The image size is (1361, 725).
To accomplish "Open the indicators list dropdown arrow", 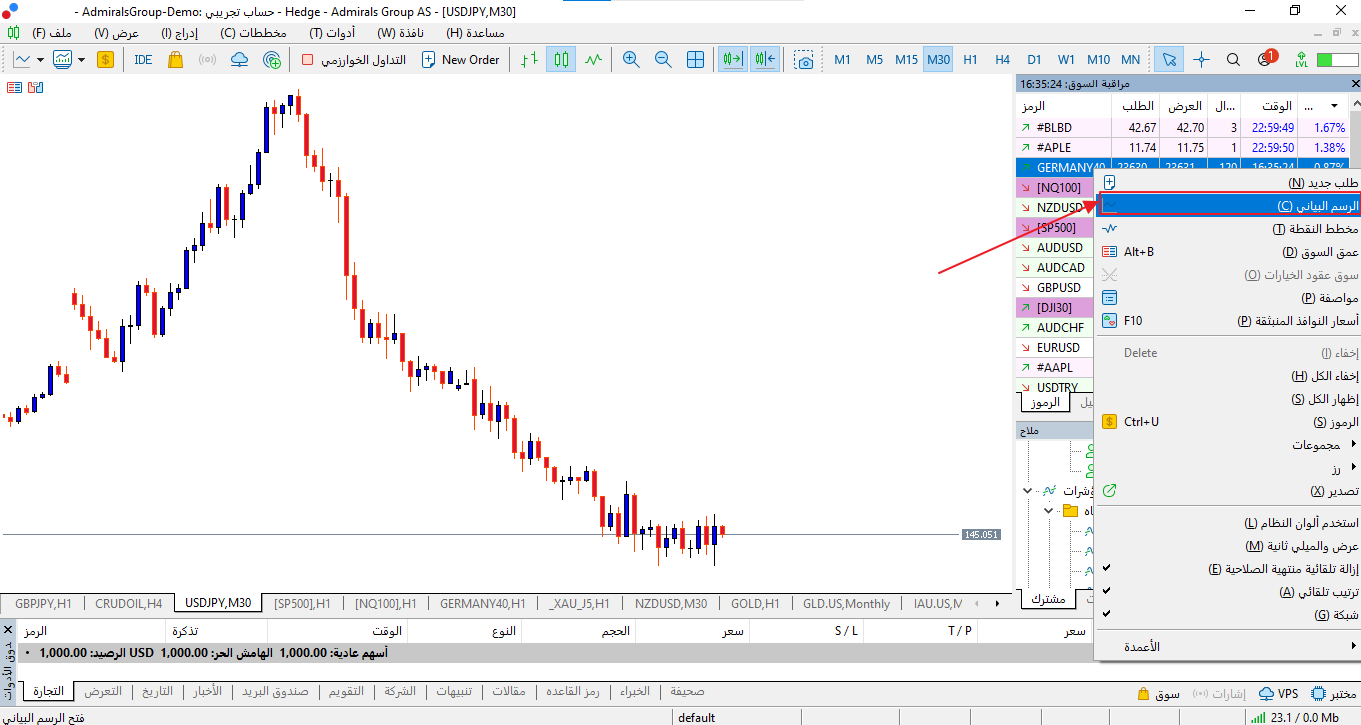I will [80, 60].
